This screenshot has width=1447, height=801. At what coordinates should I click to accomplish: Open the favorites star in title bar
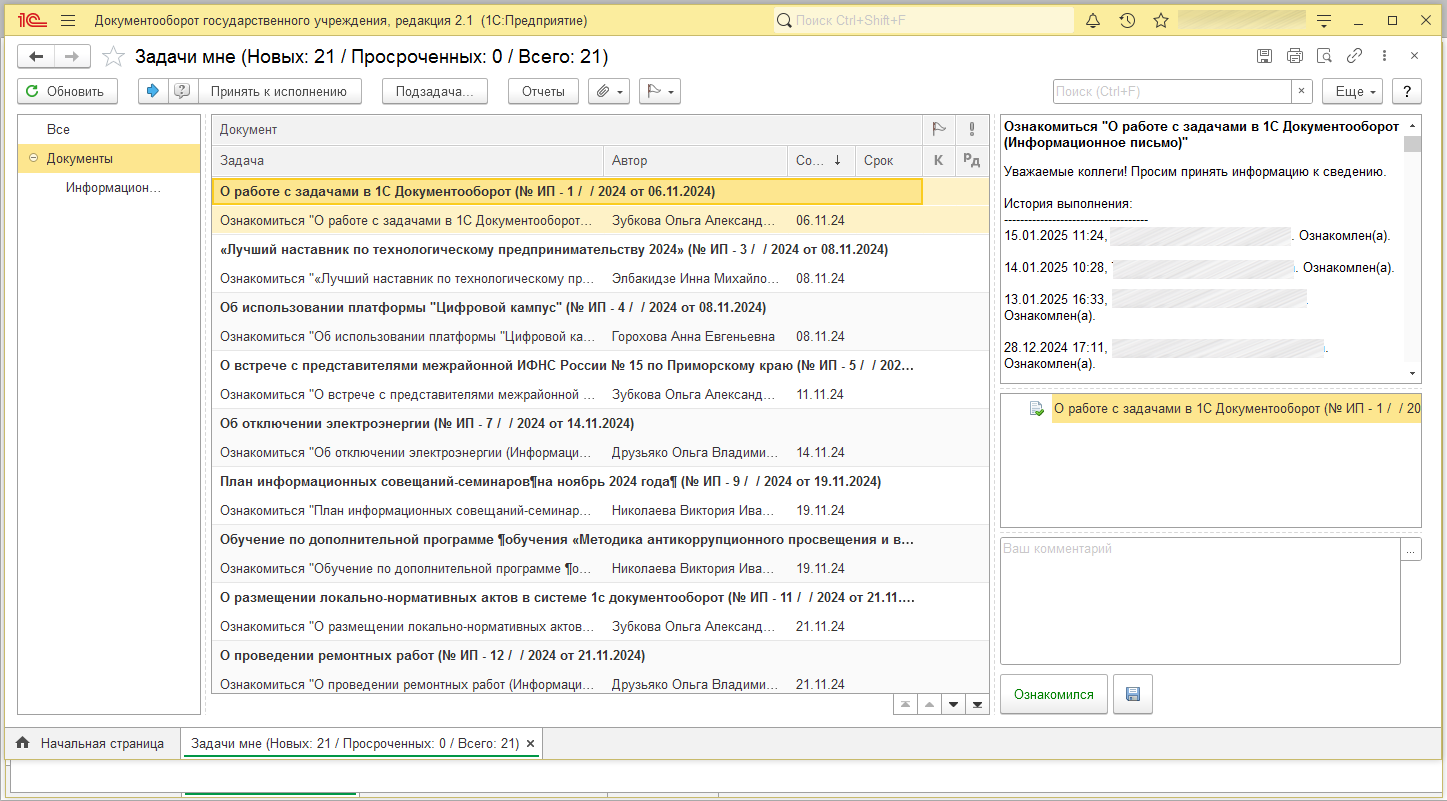[x=1161, y=20]
